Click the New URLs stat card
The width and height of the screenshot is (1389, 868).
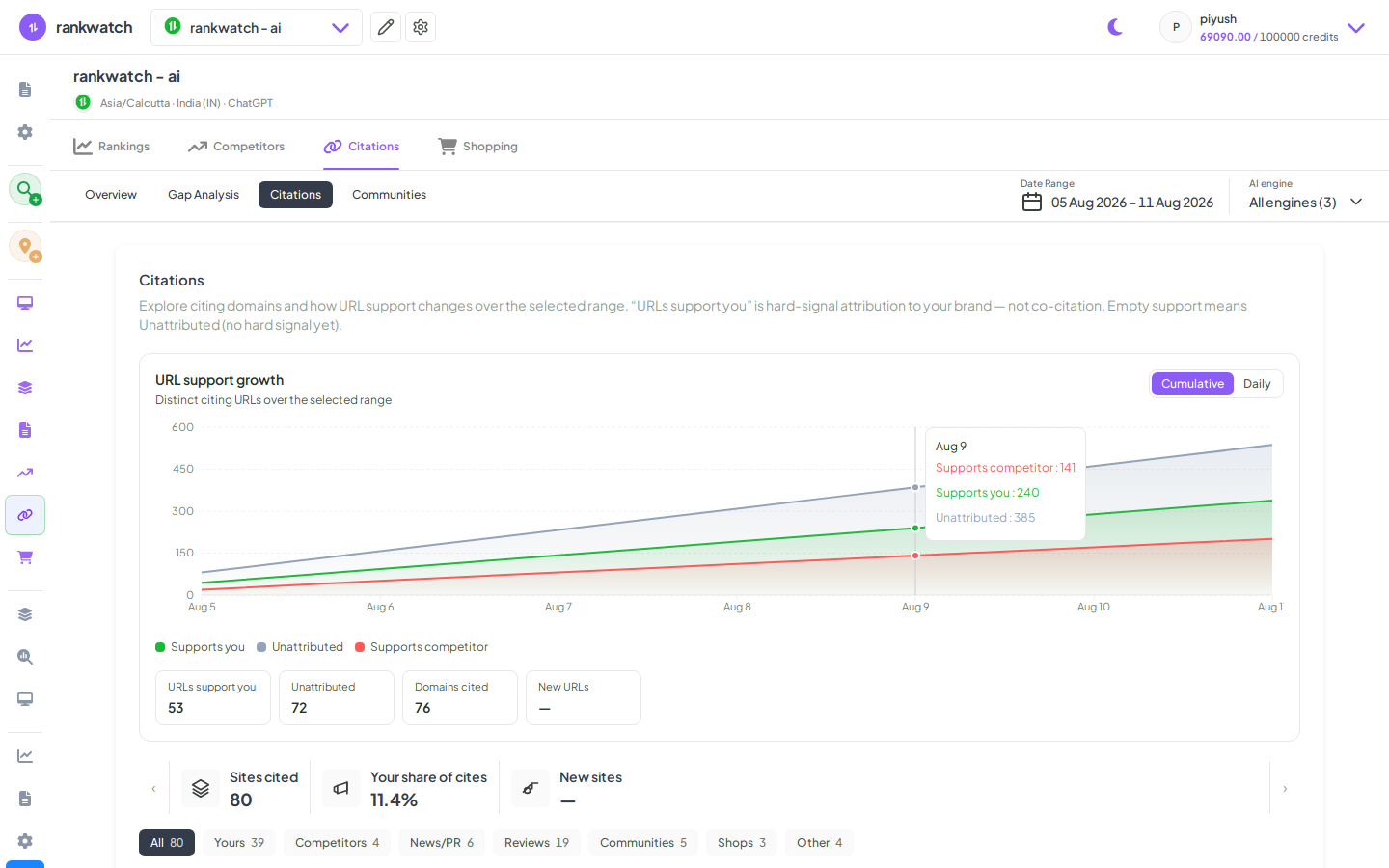pyautogui.click(x=584, y=697)
